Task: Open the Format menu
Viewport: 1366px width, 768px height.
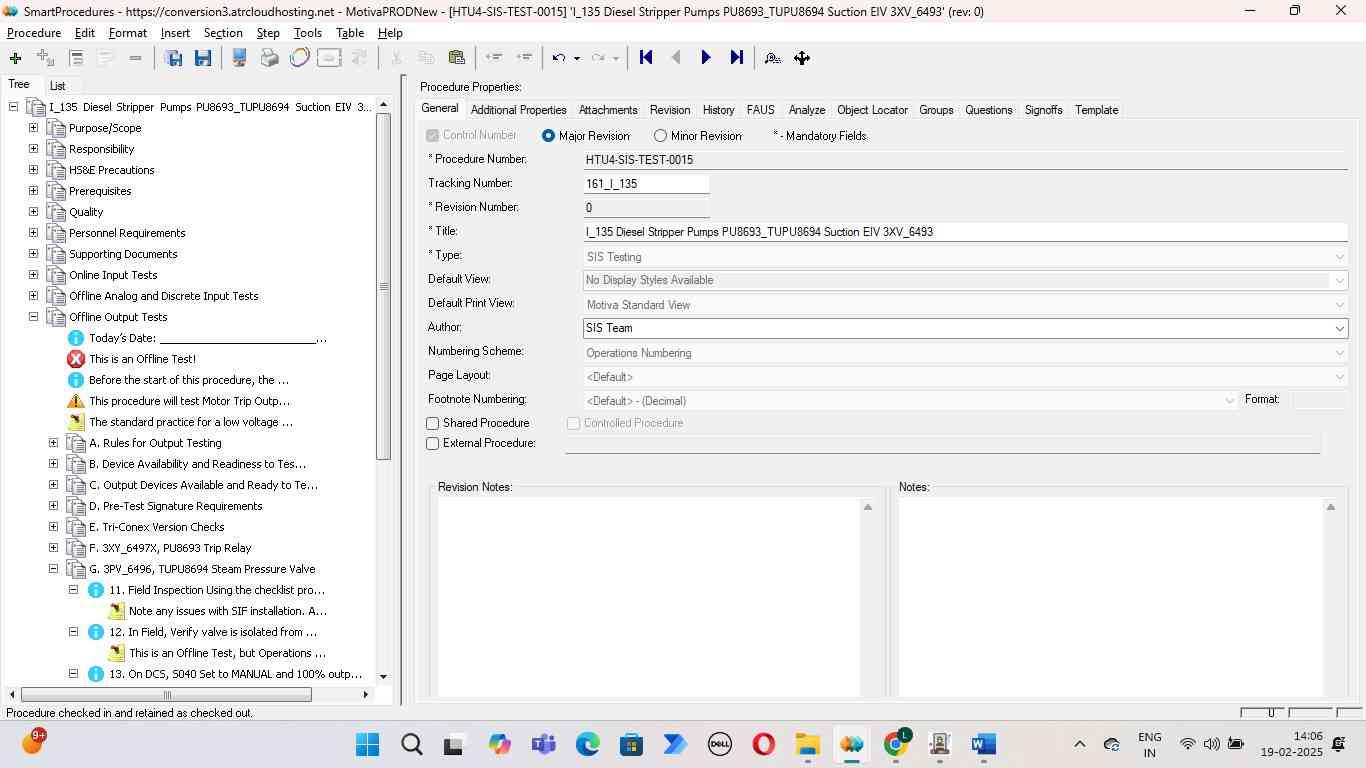Action: 128,33
